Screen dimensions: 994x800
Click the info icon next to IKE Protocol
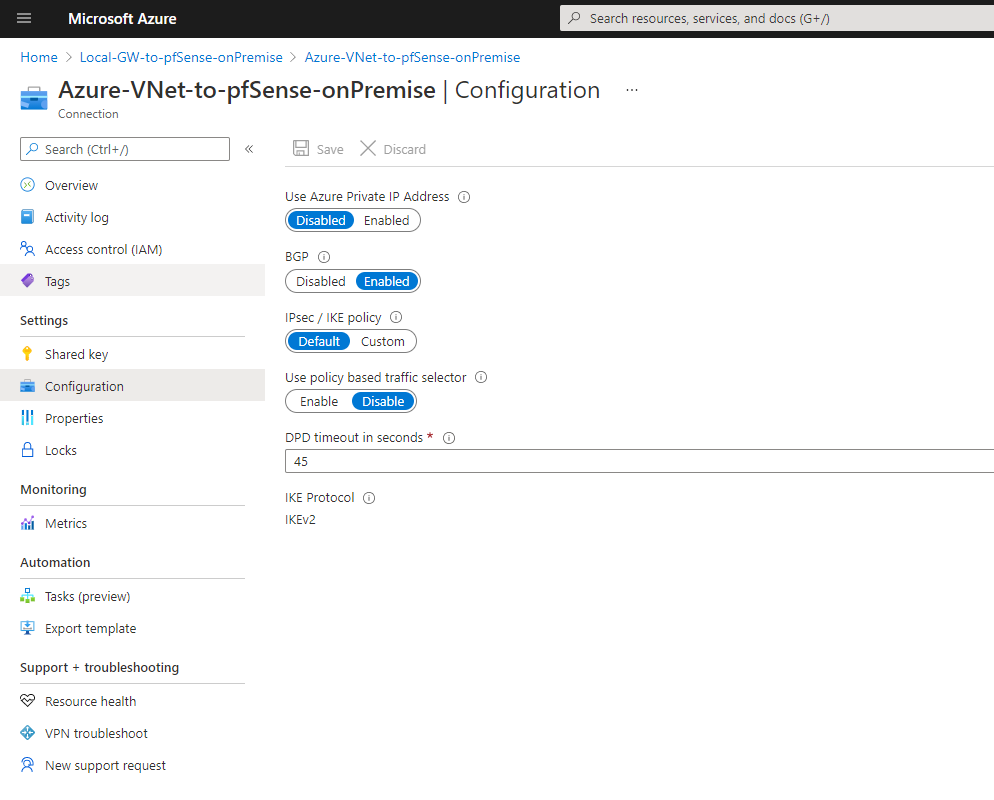[369, 498]
